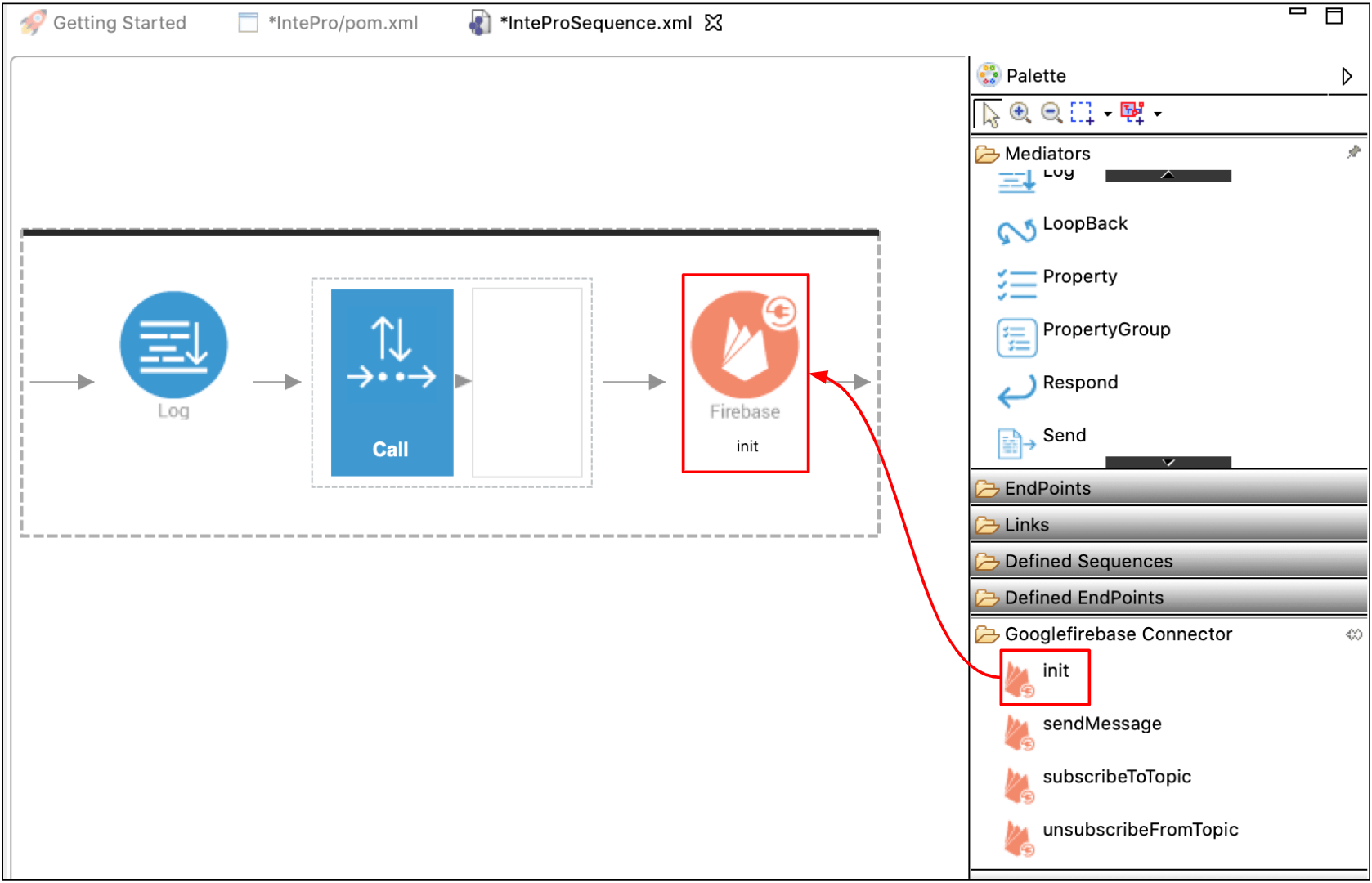Collapse the Palette with the triangle arrow
This screenshot has width=1372, height=883.
point(1346,76)
